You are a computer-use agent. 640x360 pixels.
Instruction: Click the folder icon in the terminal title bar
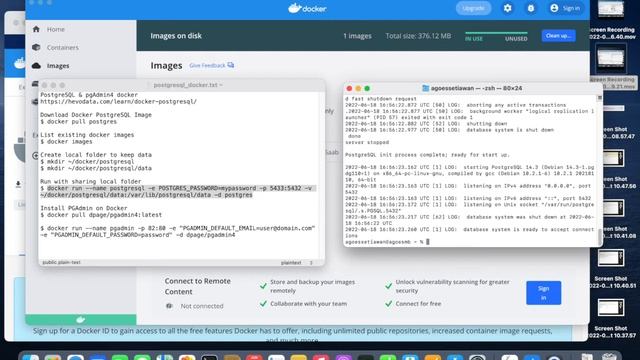(x=425, y=88)
